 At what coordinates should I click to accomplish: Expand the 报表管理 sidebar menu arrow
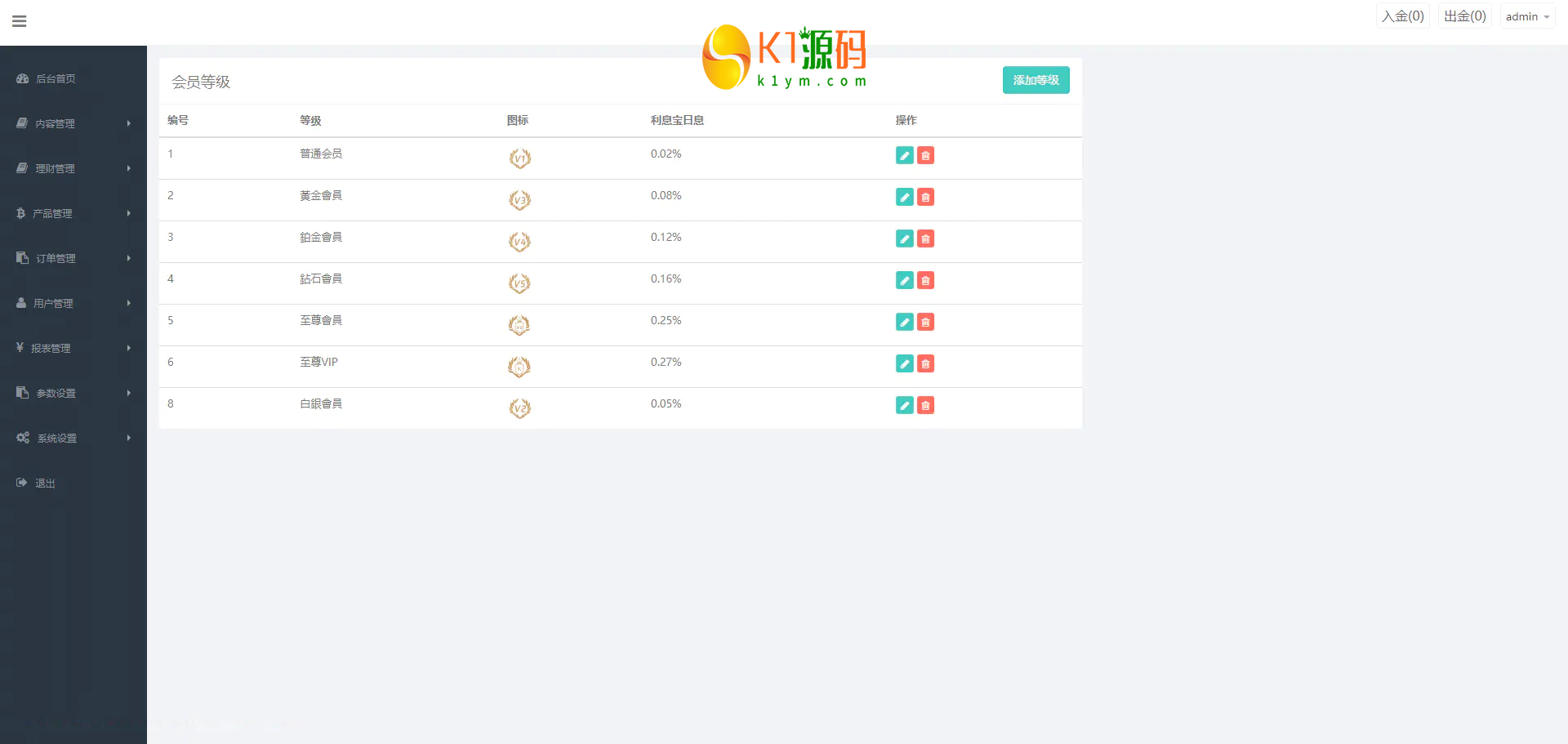click(129, 349)
